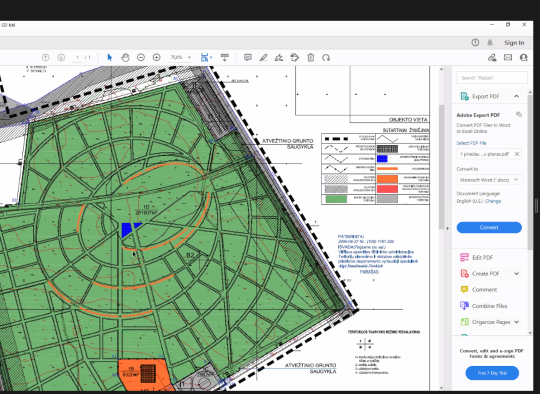Expand the Organize Pages options
This screenshot has width=540, height=394.
(x=516, y=322)
